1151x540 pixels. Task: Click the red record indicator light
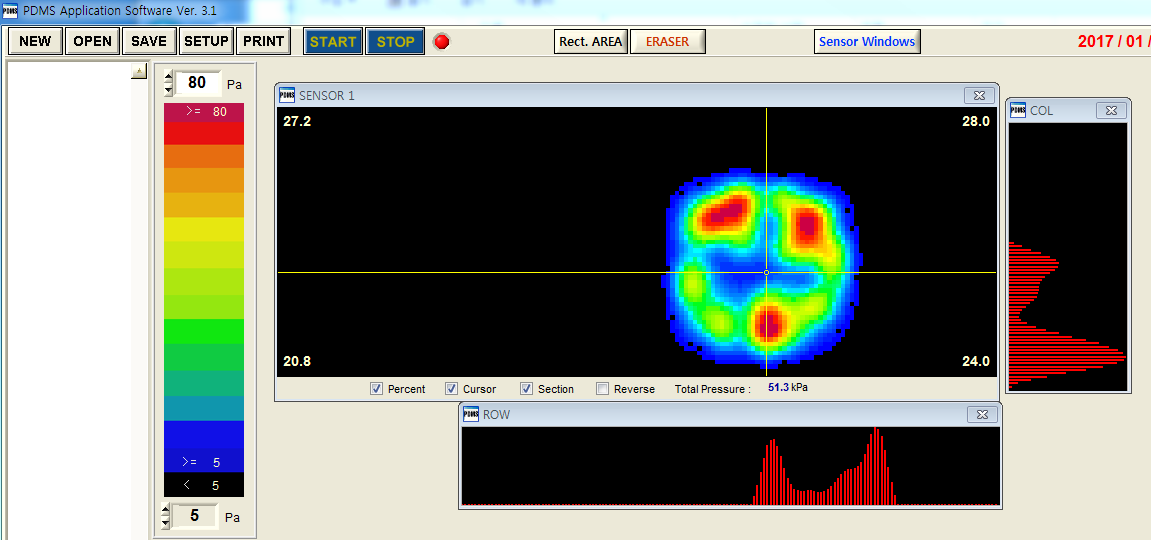click(x=442, y=42)
